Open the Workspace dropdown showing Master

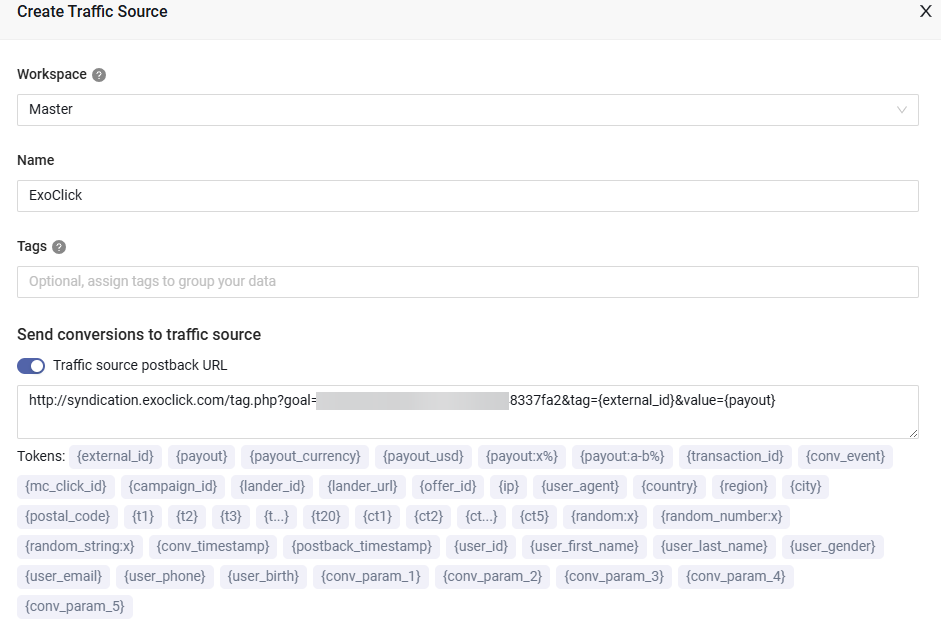pyautogui.click(x=467, y=110)
